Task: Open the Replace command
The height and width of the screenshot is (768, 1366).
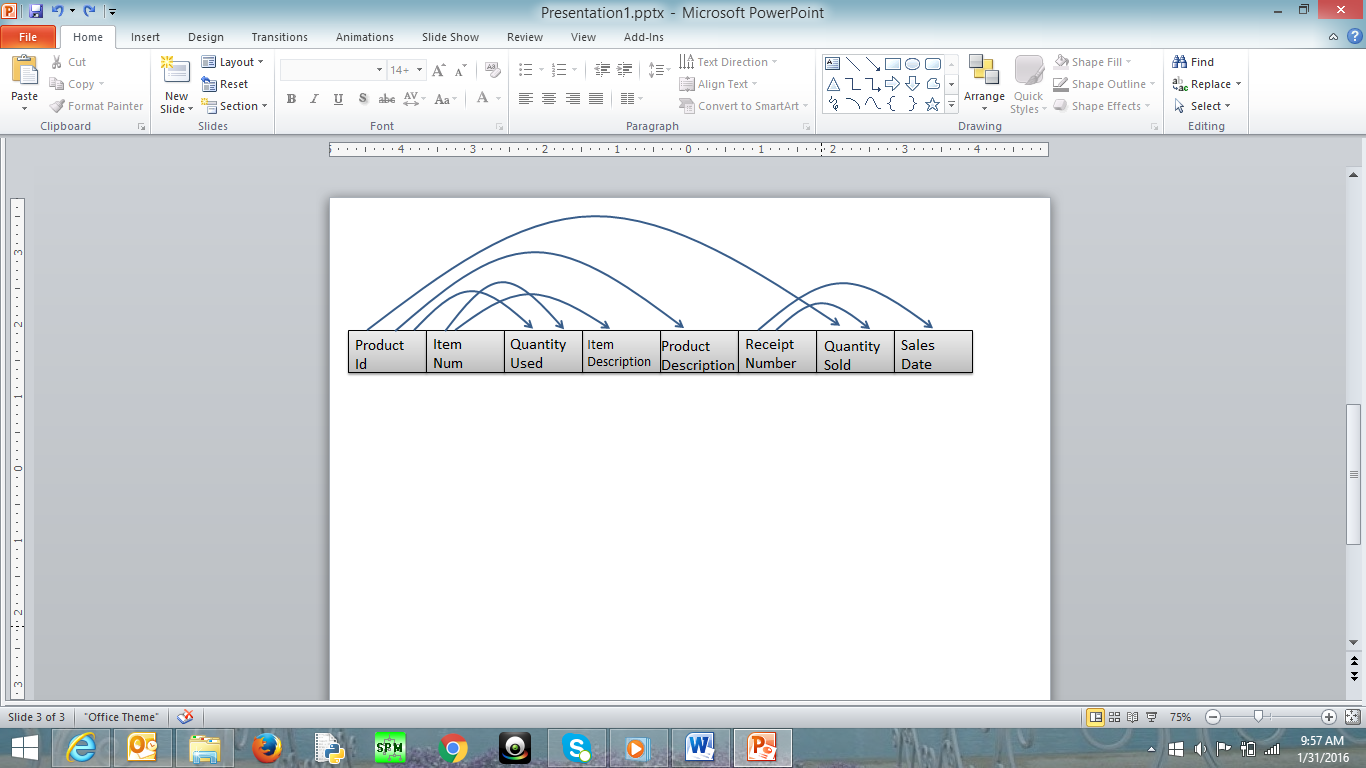Action: click(1207, 84)
